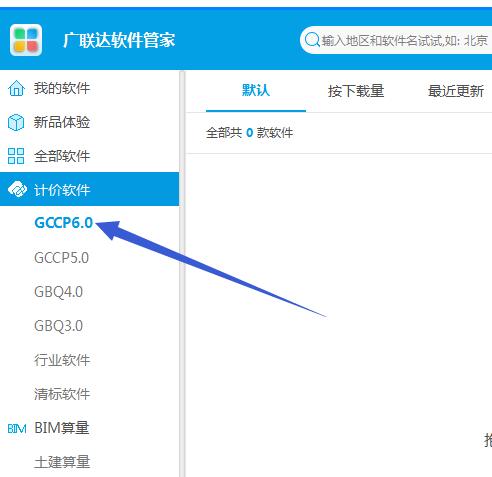Select GCCP6.0 in sidebar
Image resolution: width=492 pixels, height=477 pixels.
(x=63, y=223)
